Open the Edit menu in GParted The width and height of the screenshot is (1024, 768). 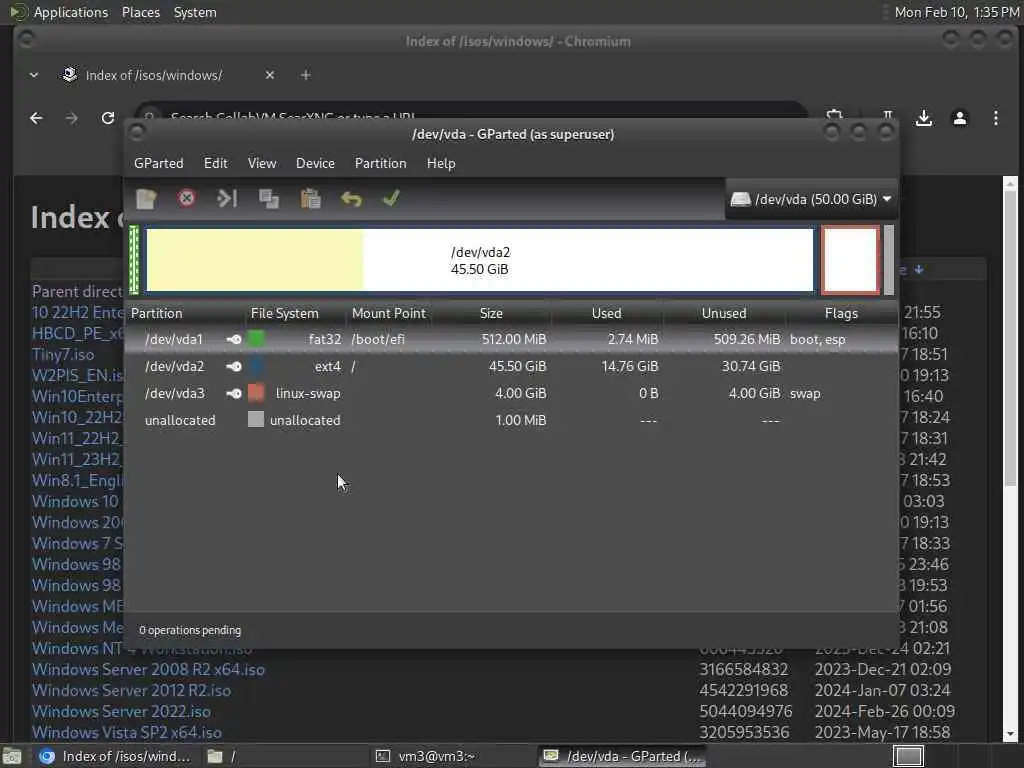216,163
